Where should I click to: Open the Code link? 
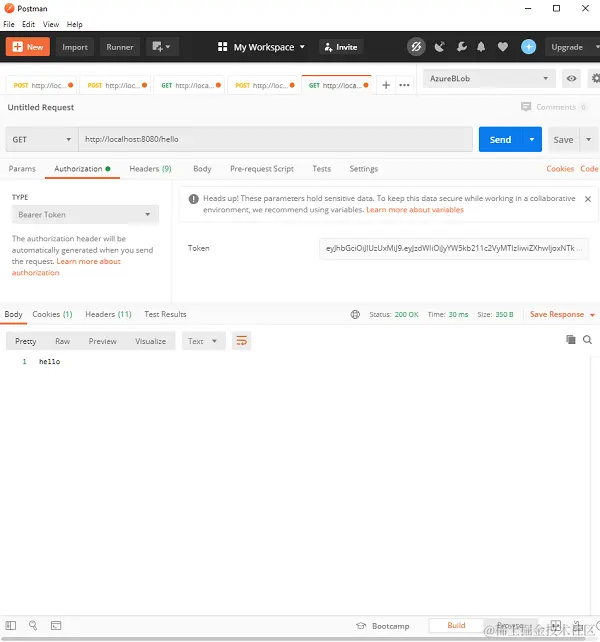pos(589,169)
